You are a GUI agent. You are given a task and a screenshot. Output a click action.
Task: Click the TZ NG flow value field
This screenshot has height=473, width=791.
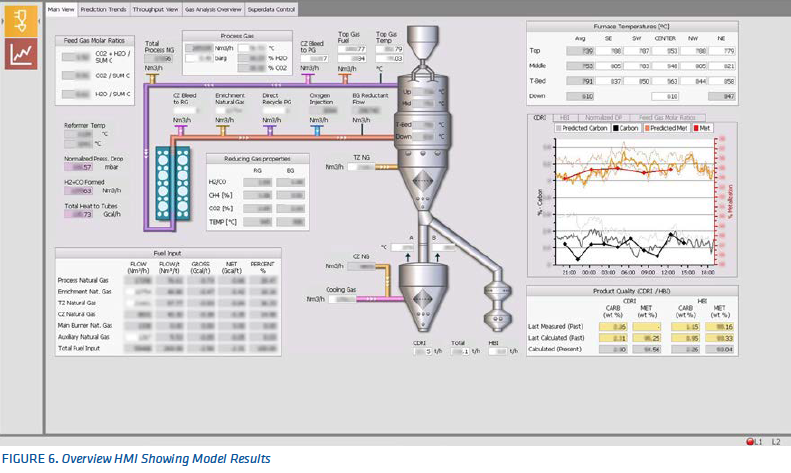click(361, 167)
